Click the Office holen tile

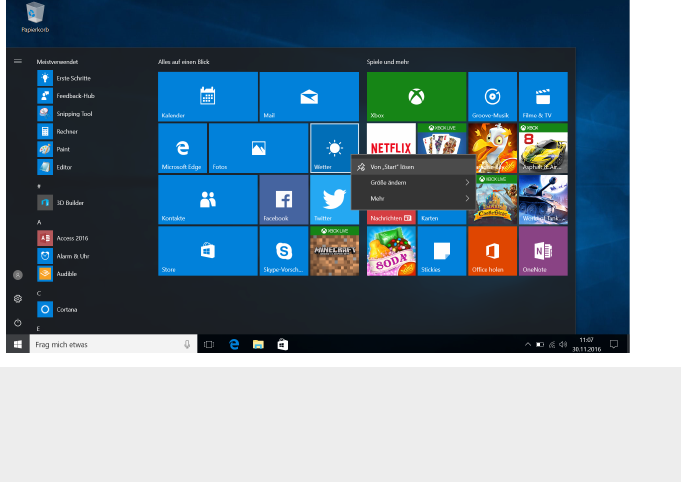pos(493,251)
